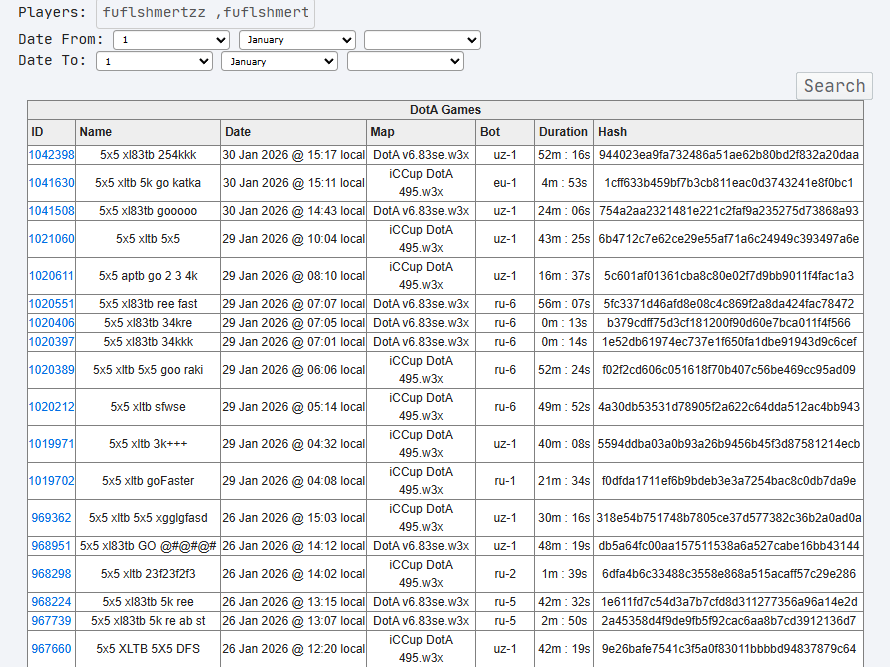Screen dimensions: 890x667
Task: Open the Date To month dropdown
Action: pos(279,61)
